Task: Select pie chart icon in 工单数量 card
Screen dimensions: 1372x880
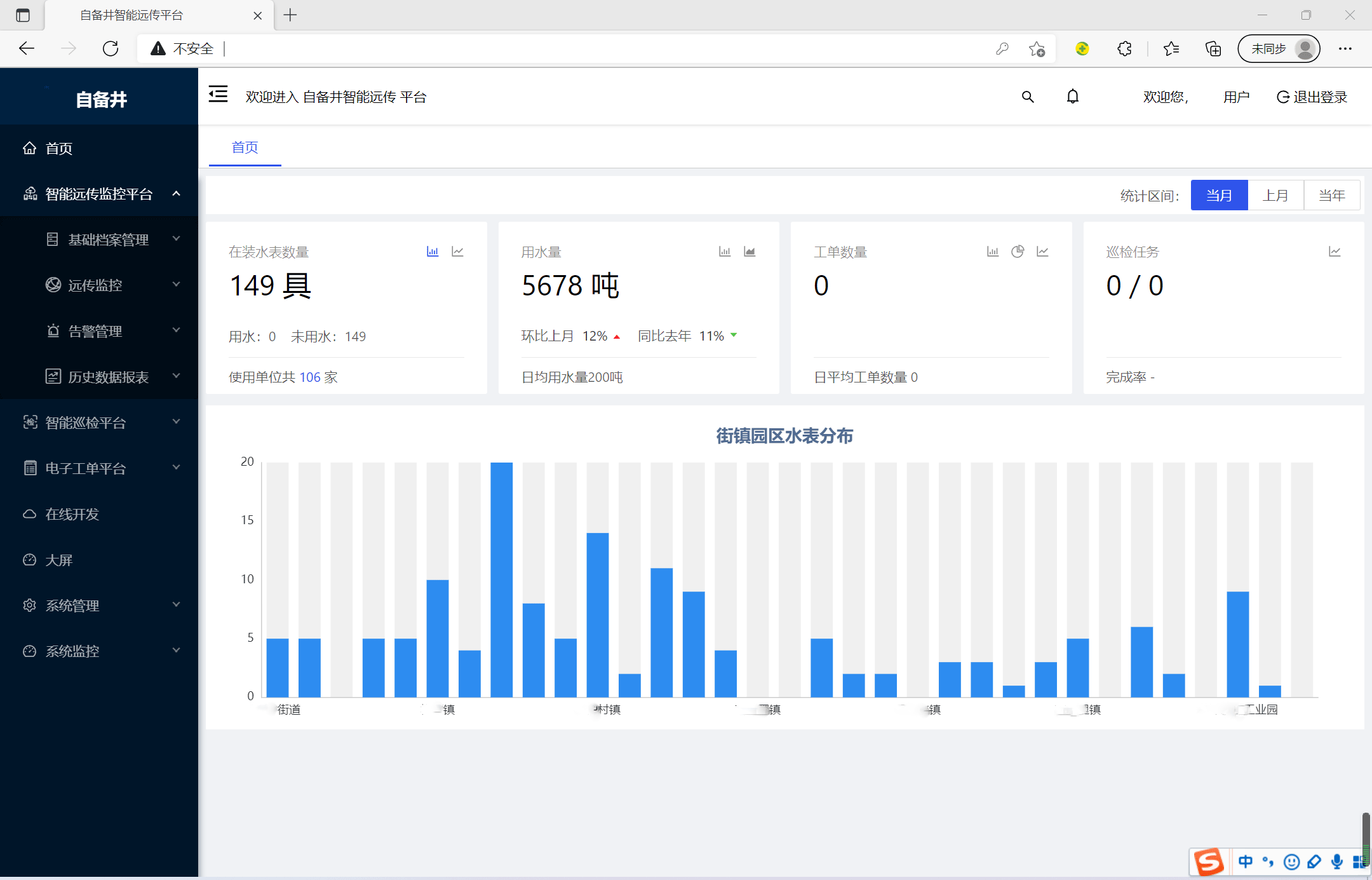Action: [1018, 252]
